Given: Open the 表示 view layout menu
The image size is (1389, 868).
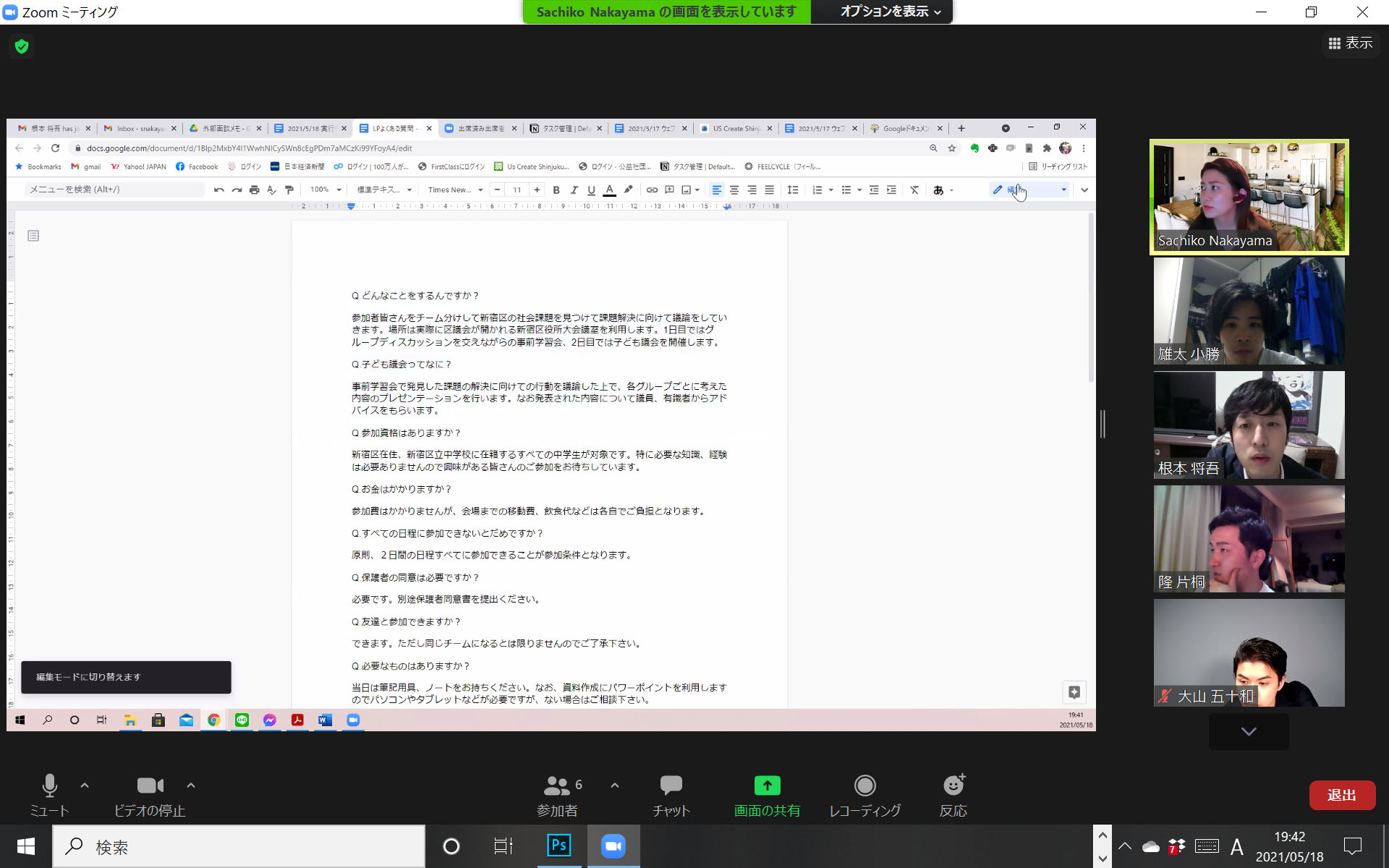Looking at the screenshot, I should pos(1350,43).
